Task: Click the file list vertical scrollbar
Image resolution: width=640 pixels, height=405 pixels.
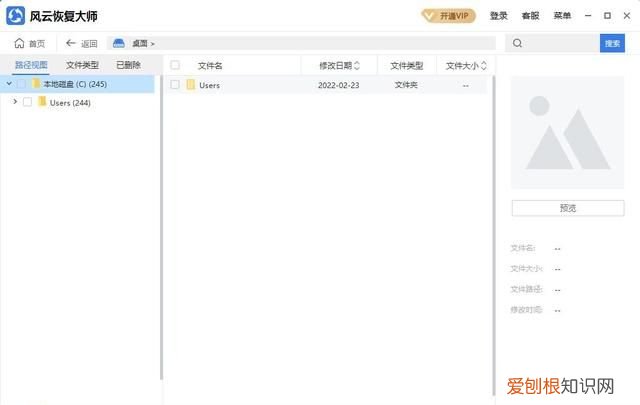Action: [493, 237]
